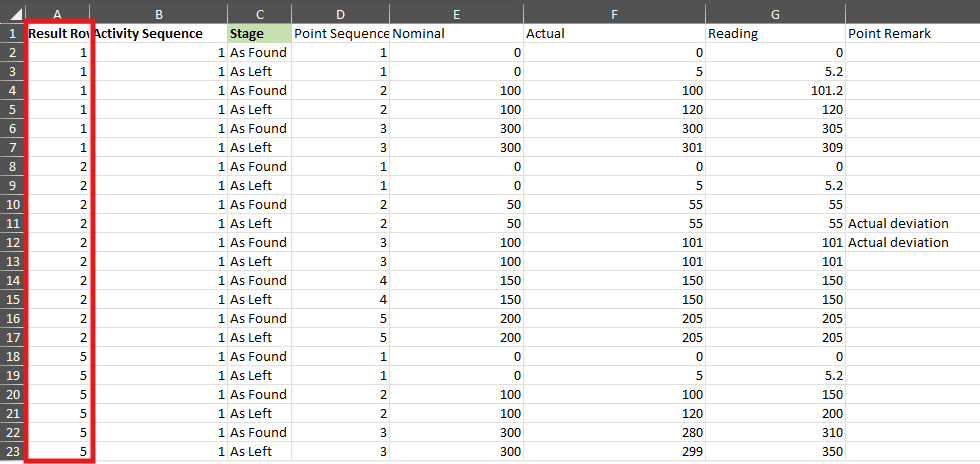The height and width of the screenshot is (464, 980).
Task: Click Actual cell with value 280
Action: 614,432
